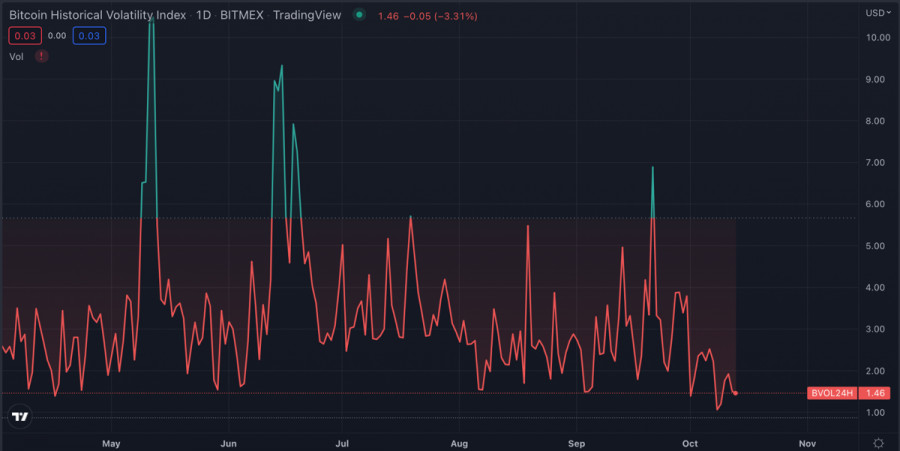Click the 5.00 price scale label
This screenshot has width=900, height=451.
pyautogui.click(x=878, y=246)
